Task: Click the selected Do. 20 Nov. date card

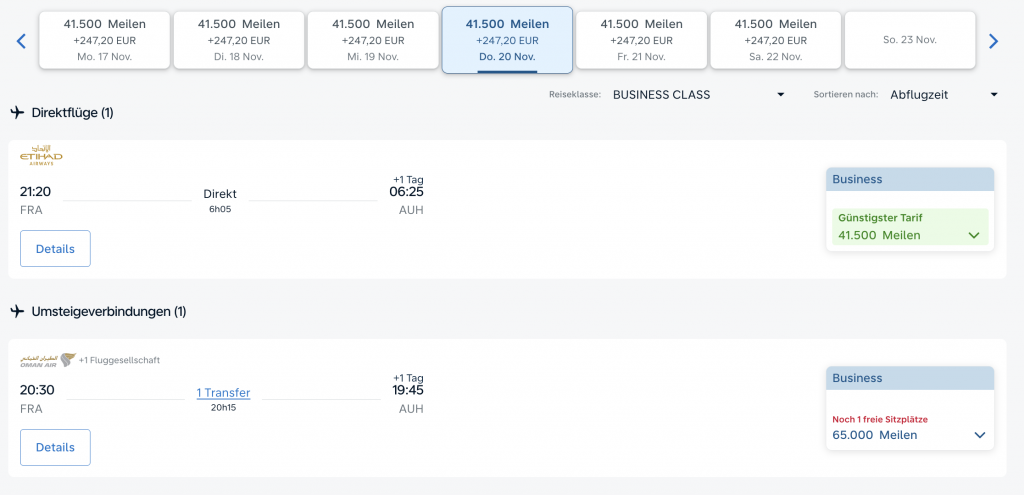Action: pos(507,40)
